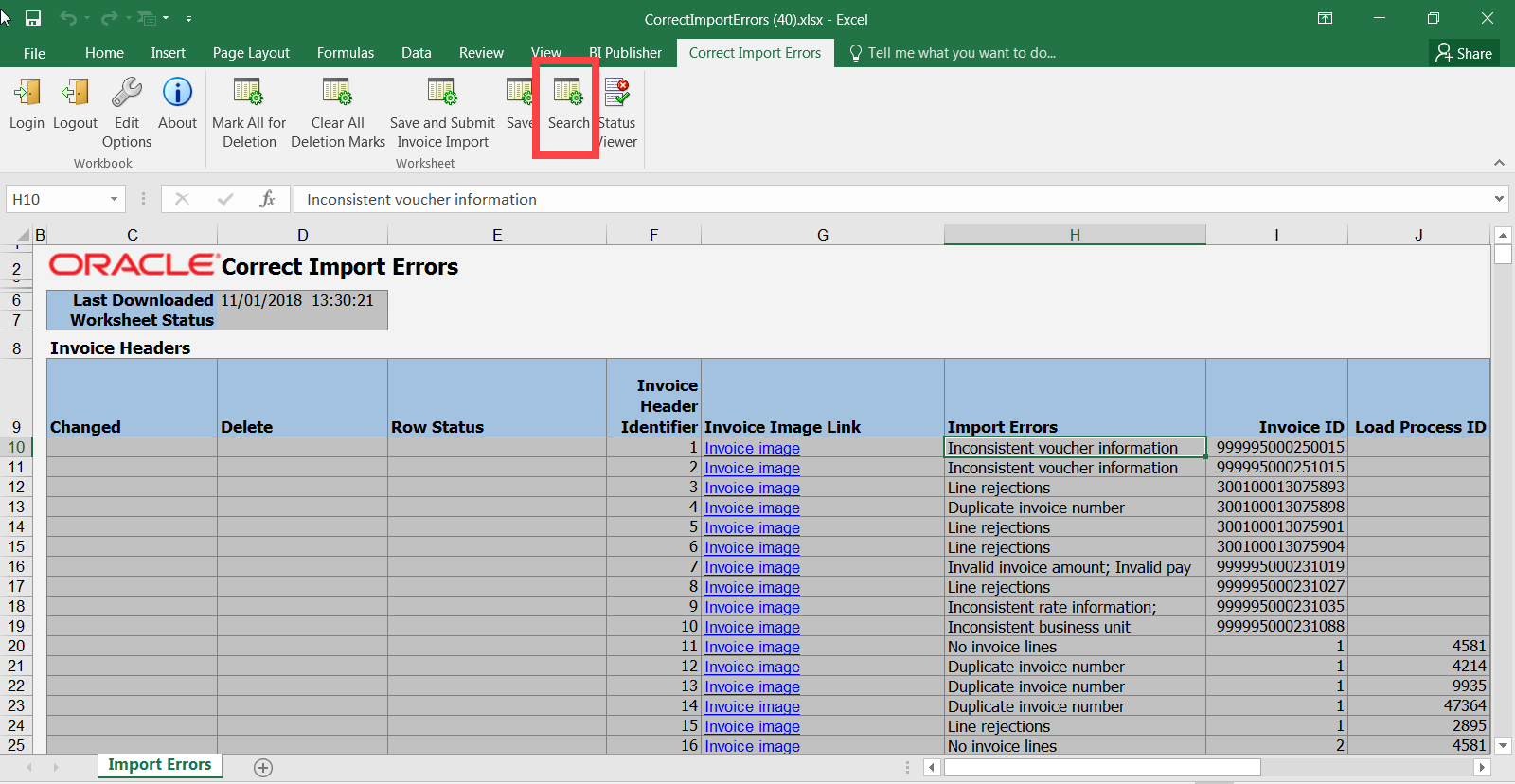Expand the formula bar

tap(1499, 199)
